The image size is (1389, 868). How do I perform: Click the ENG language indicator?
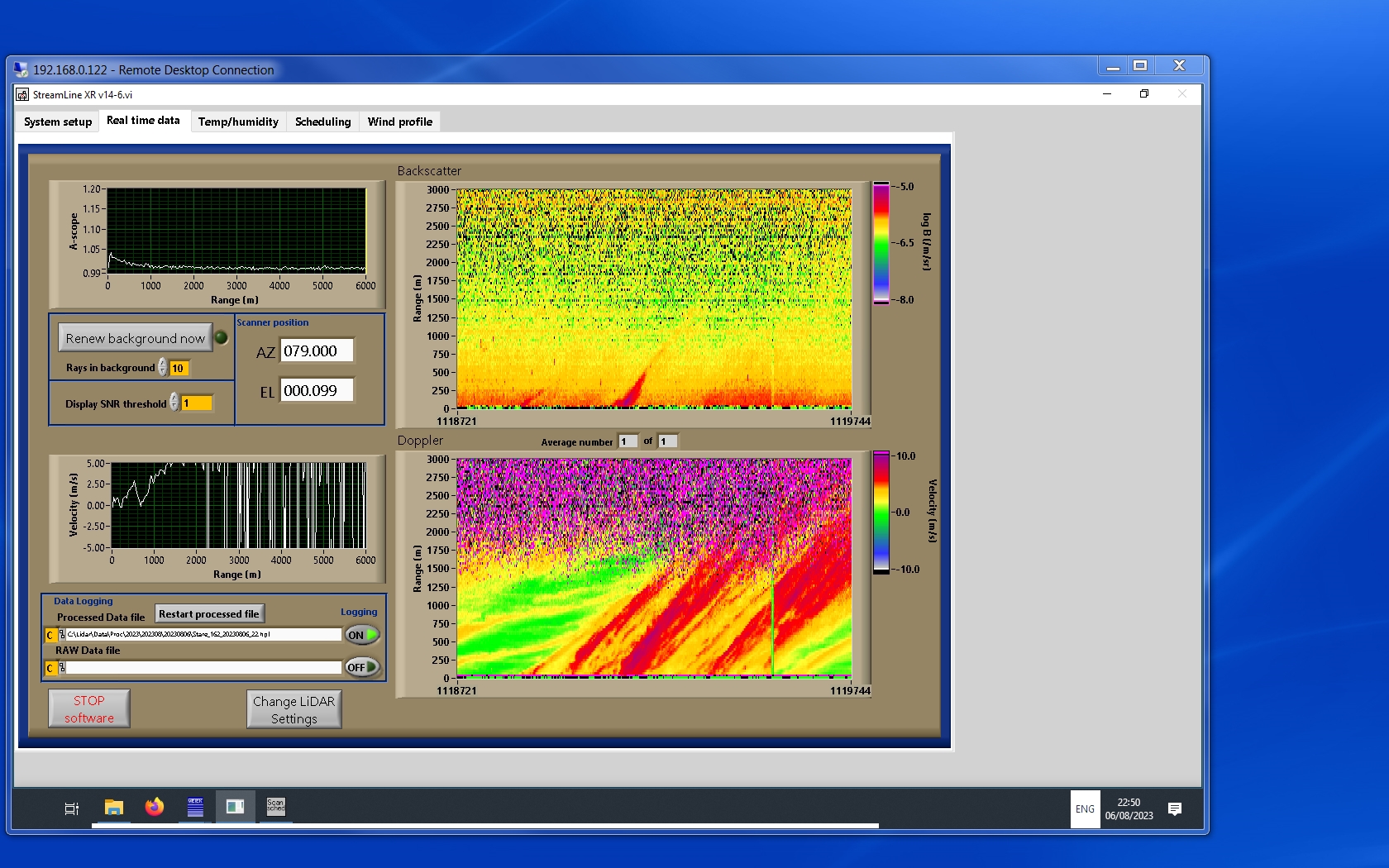tap(1085, 809)
